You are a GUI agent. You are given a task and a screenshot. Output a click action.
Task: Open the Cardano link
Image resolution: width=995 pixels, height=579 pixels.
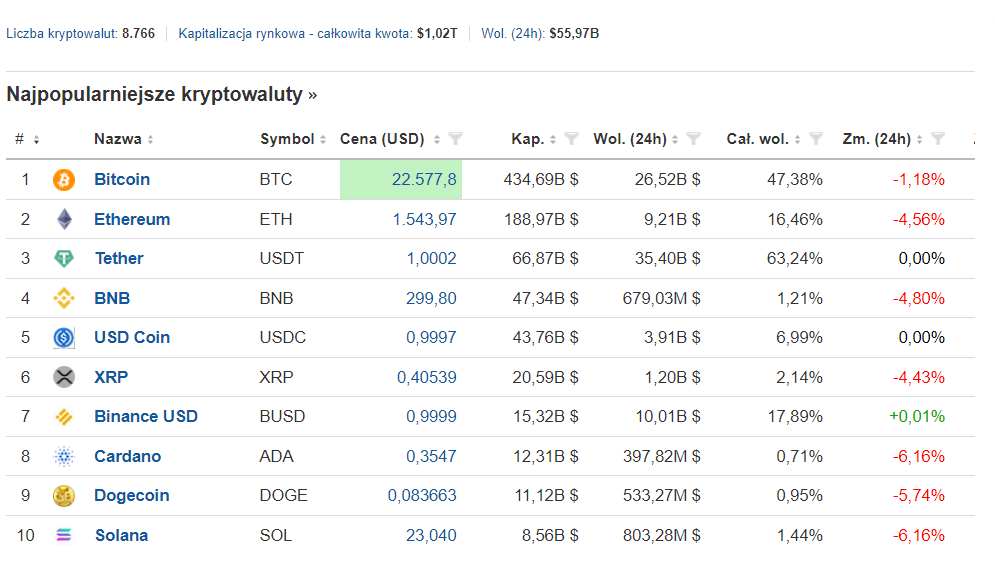[x=128, y=456]
